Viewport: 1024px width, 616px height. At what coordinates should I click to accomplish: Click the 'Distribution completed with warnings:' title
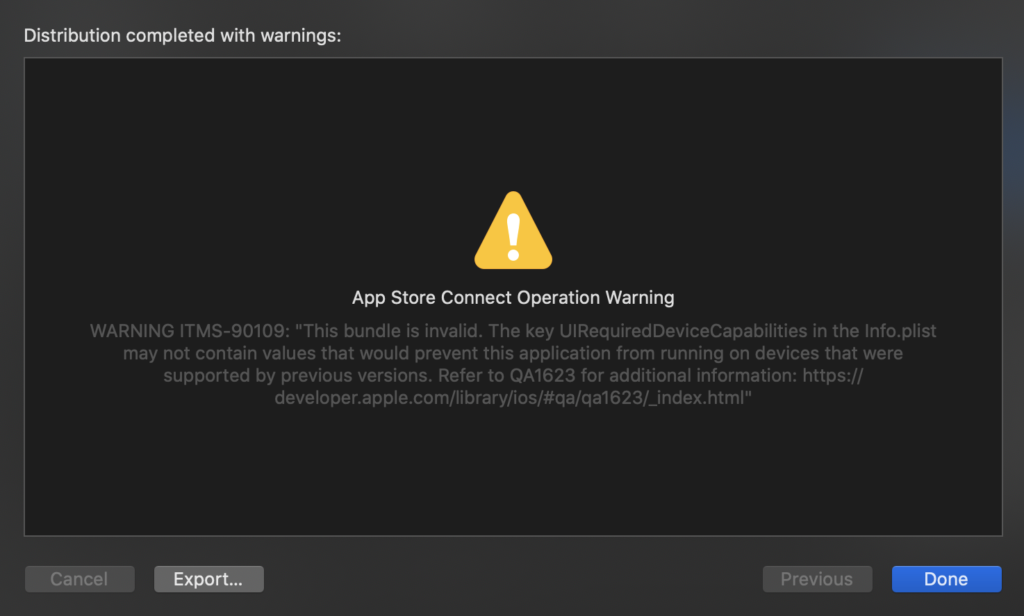[x=182, y=35]
